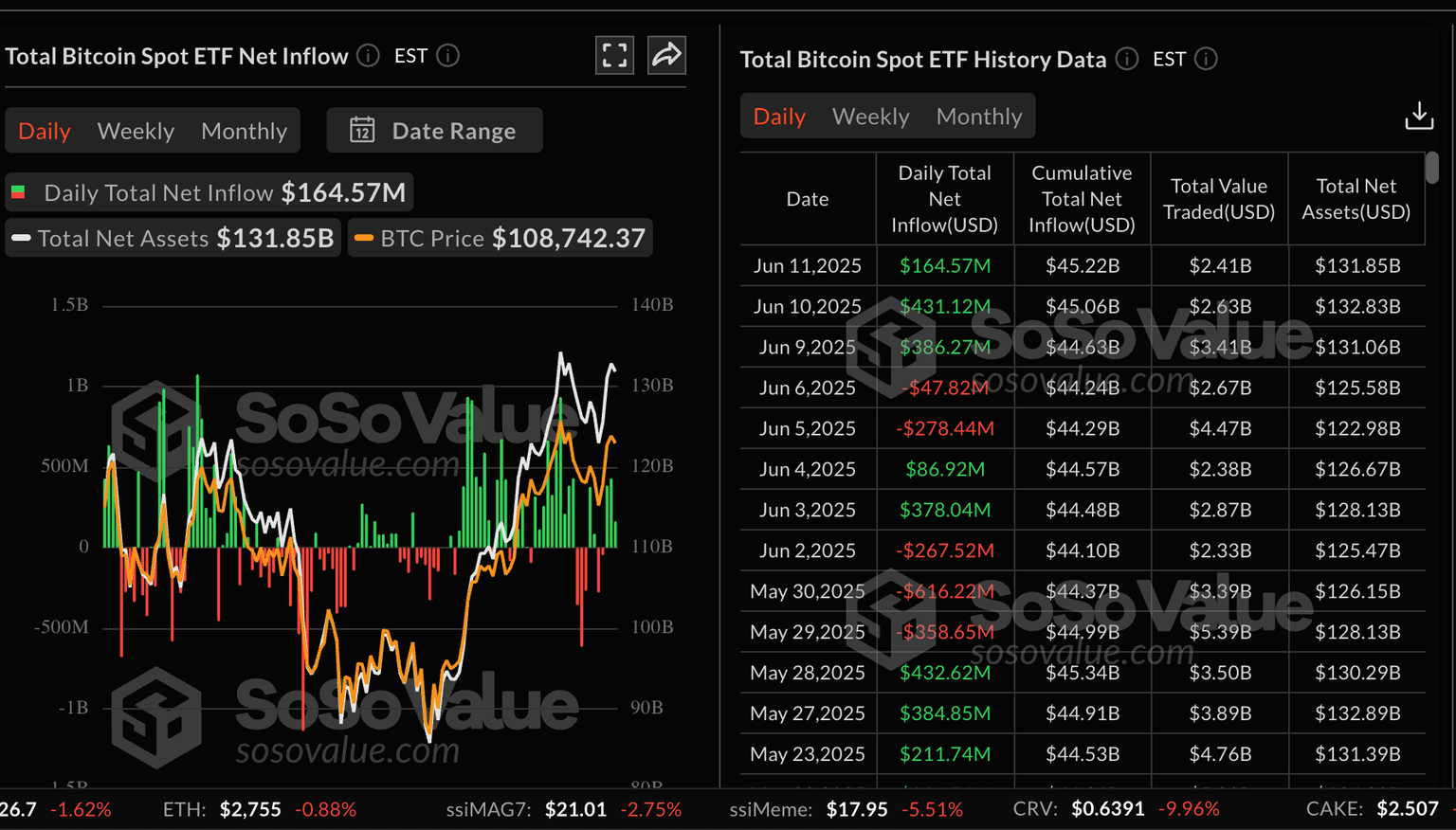The image size is (1456, 830).
Task: Click info icon next to history EST
Action: (x=1206, y=59)
